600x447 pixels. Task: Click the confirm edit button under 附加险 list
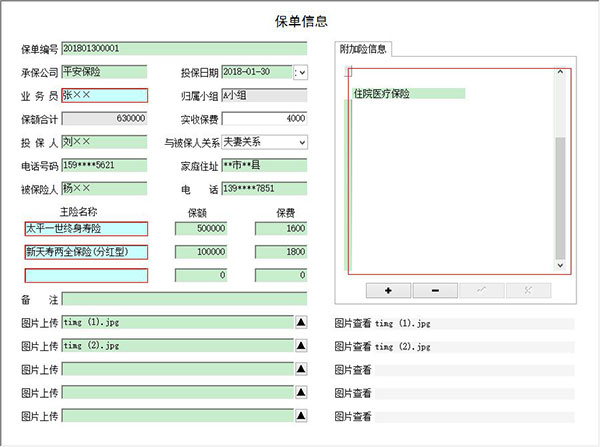pos(482,290)
